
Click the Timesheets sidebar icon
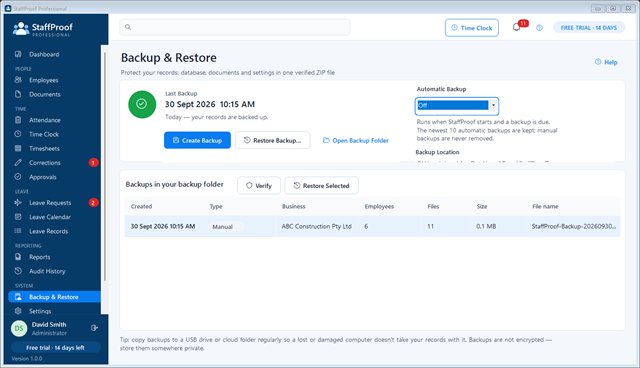click(18, 148)
